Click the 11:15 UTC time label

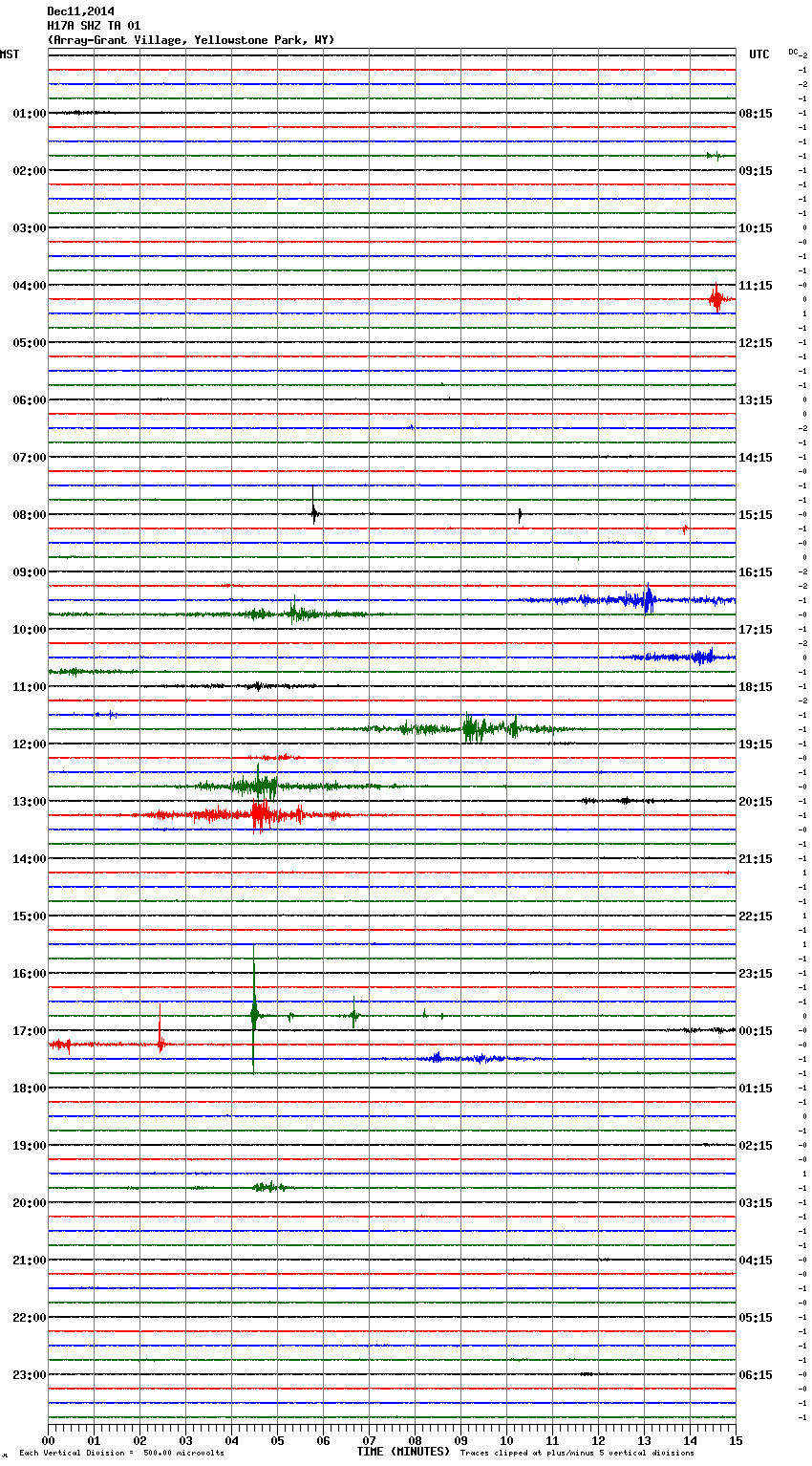click(x=756, y=286)
